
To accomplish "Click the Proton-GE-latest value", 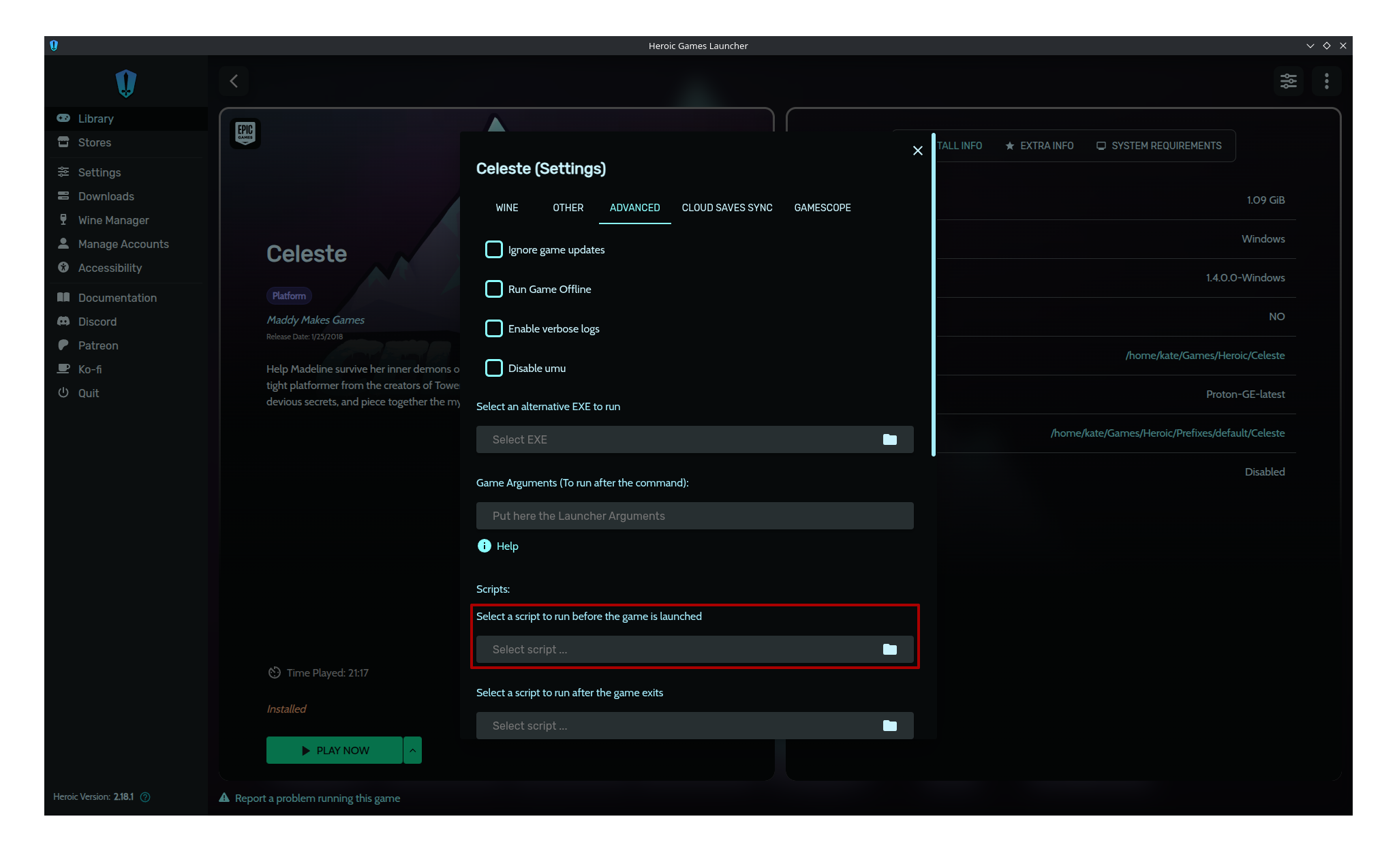I will point(1245,394).
